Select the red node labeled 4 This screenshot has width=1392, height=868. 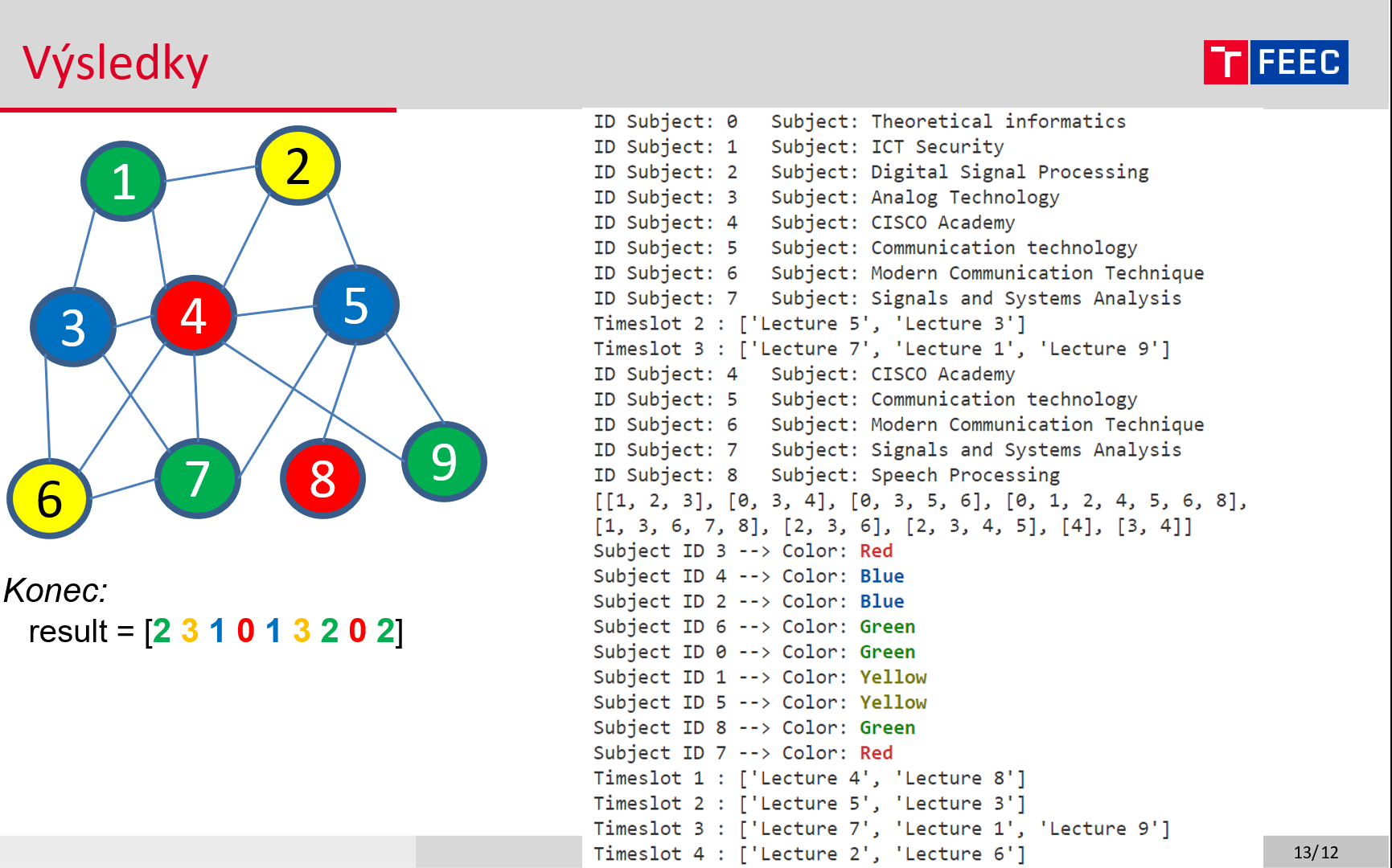193,314
